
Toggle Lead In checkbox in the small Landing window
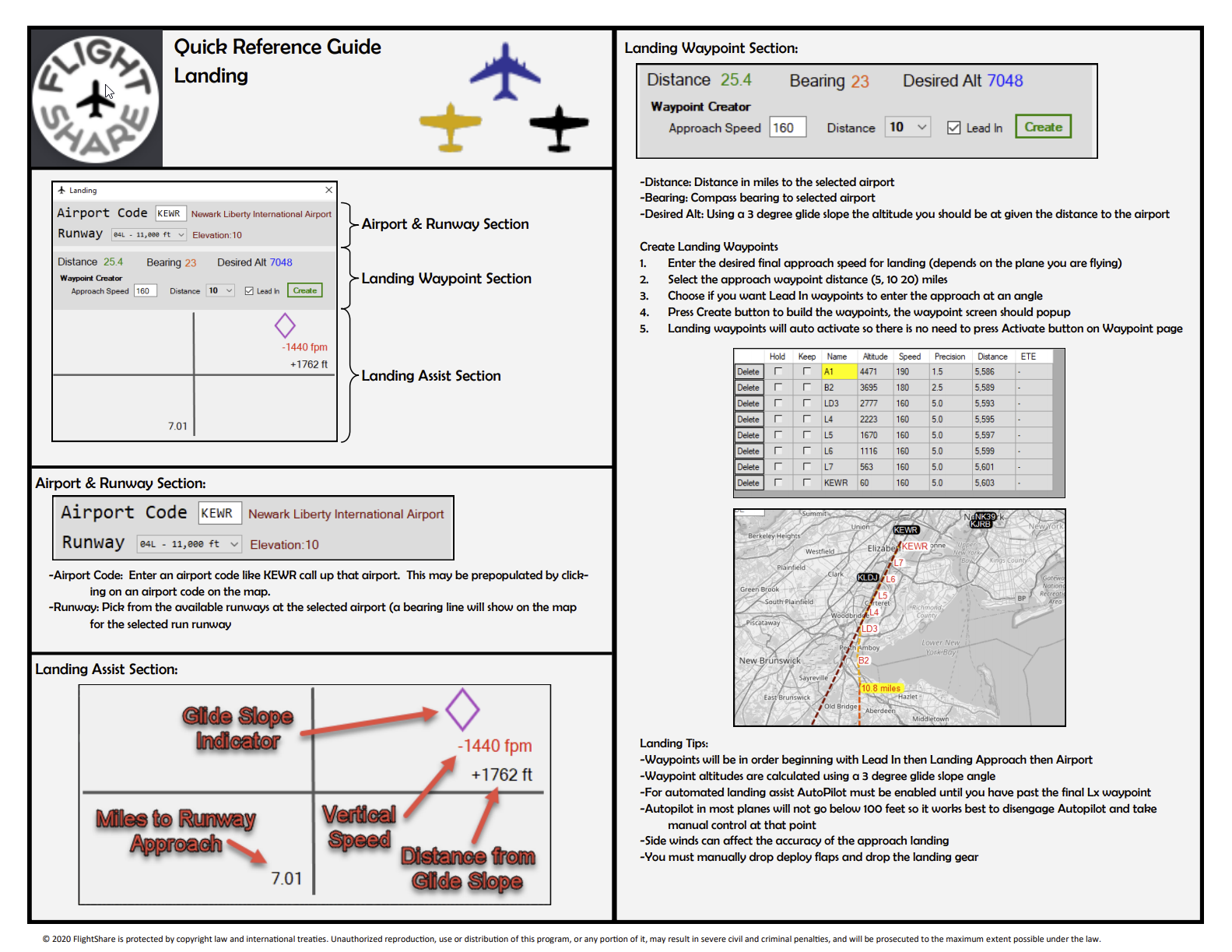pyautogui.click(x=249, y=291)
